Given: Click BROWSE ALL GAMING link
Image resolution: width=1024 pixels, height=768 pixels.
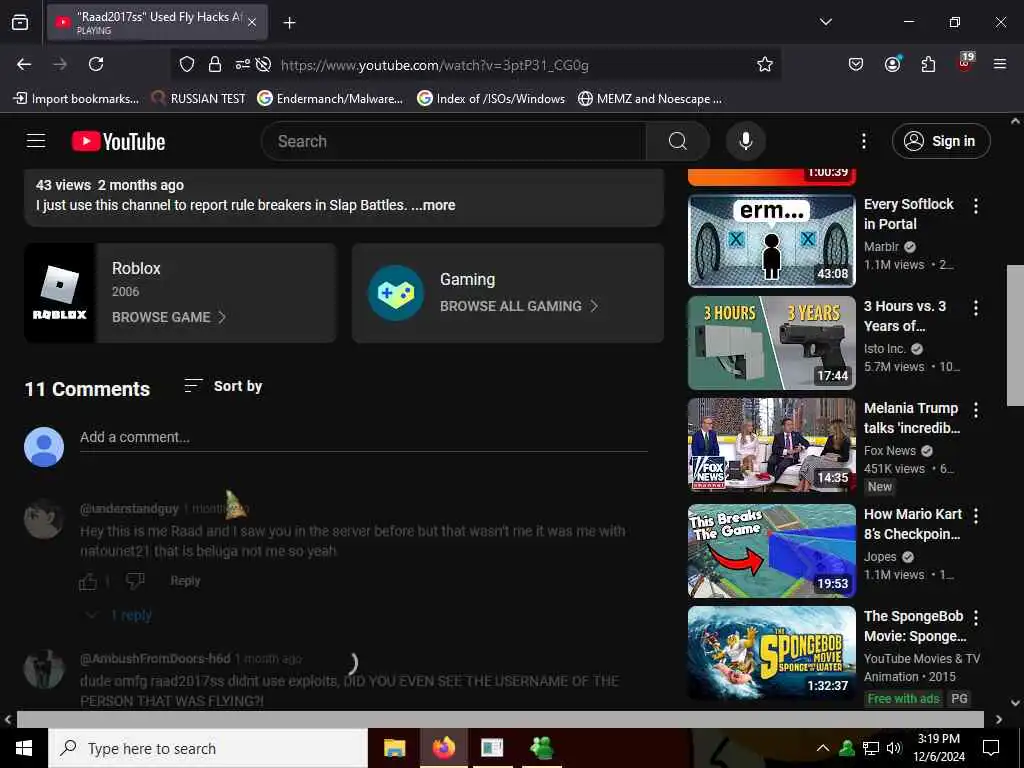Looking at the screenshot, I should (519, 306).
